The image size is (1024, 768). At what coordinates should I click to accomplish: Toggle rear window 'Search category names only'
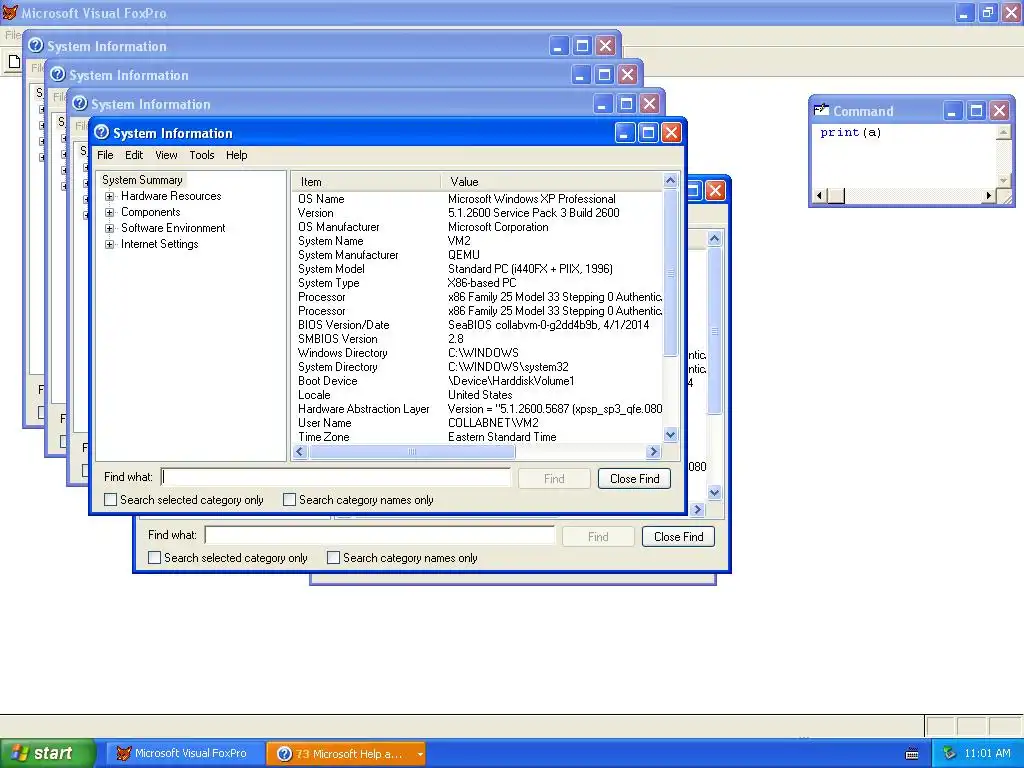333,558
